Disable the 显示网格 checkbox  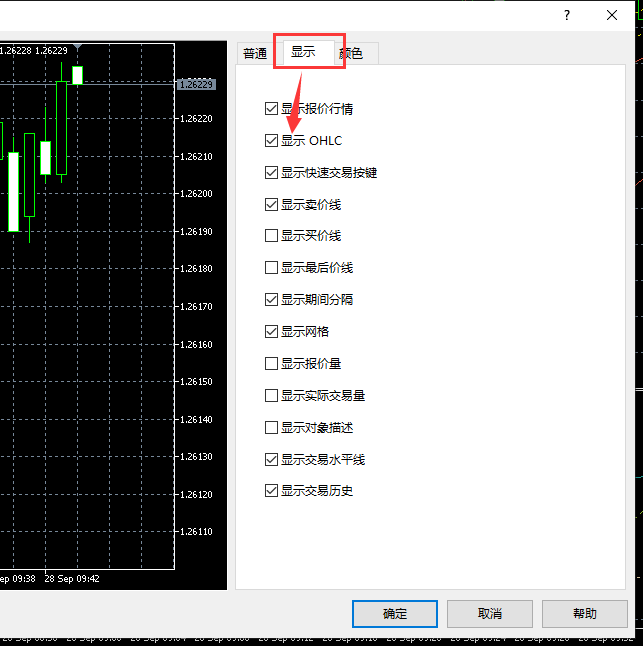[271, 332]
